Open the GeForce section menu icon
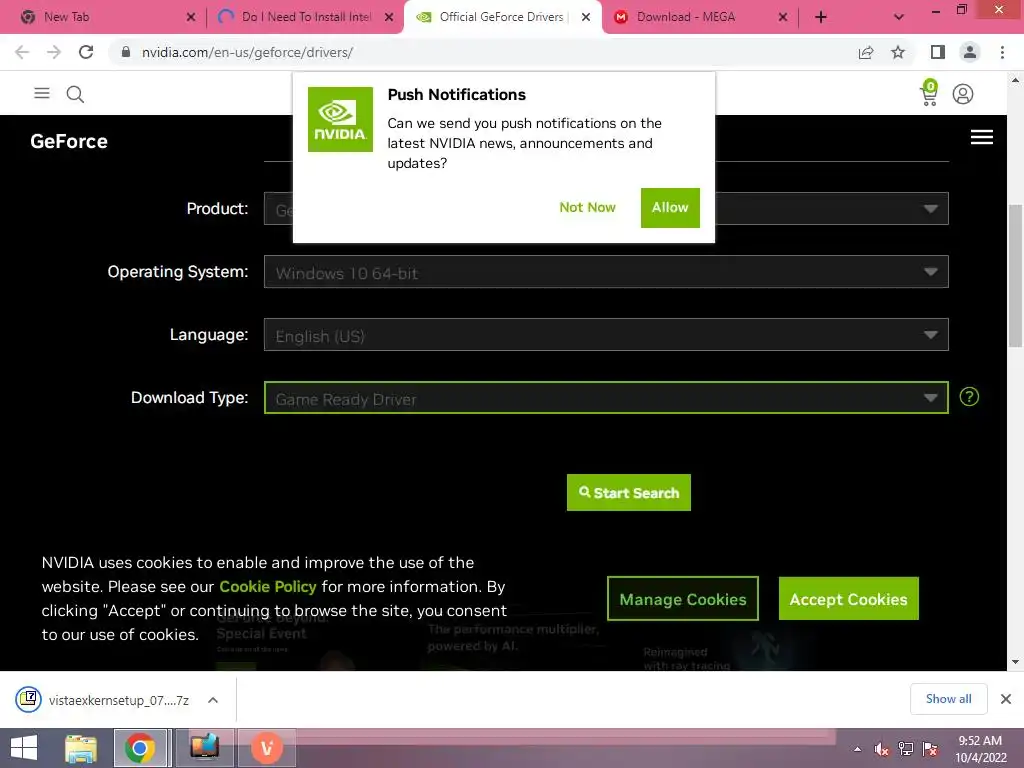Viewport: 1024px width, 768px height. [x=981, y=137]
